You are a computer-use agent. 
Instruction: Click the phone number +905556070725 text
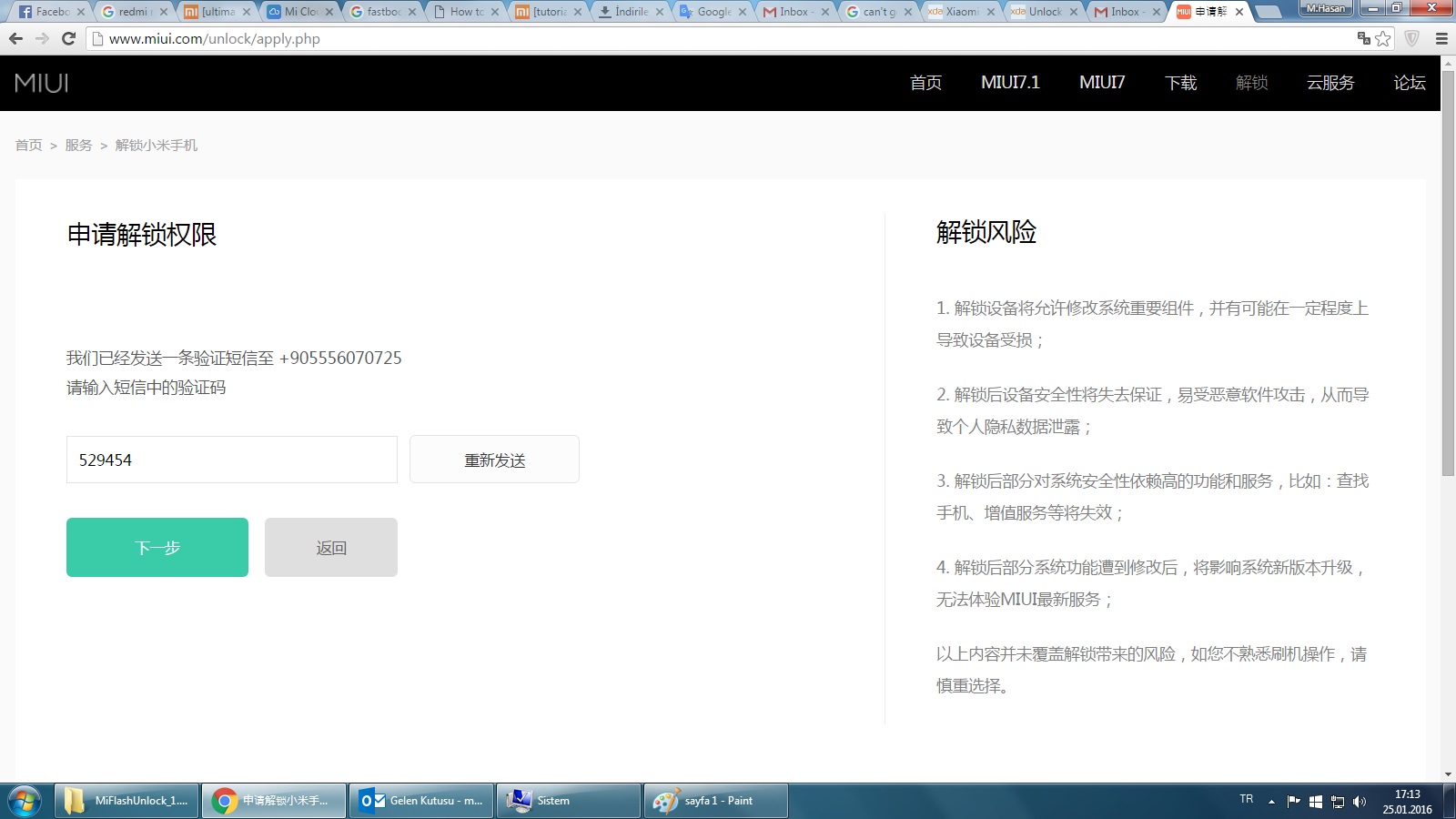tap(340, 358)
